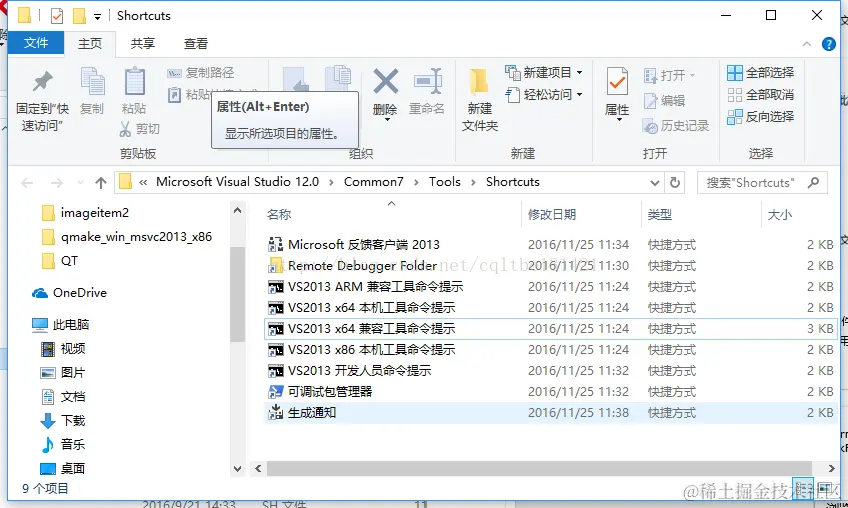Select VS2013 开发人员命令提示 shortcut
This screenshot has height=508, width=848.
pos(551,371)
